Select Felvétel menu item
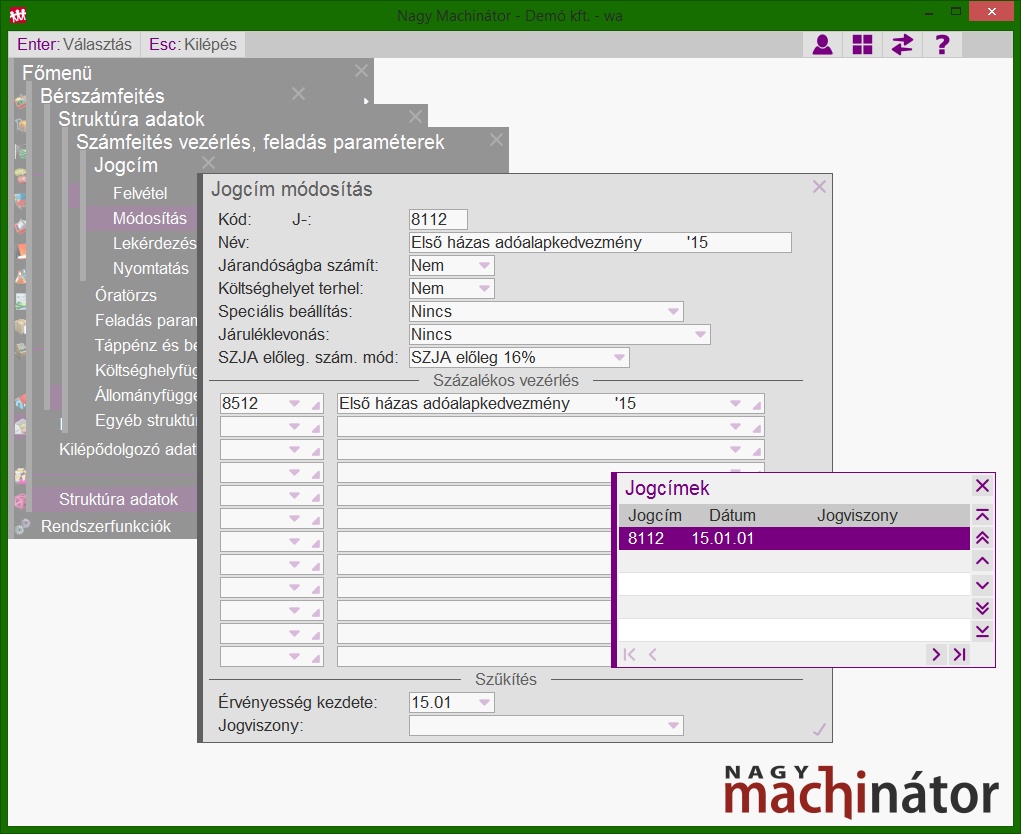1021x834 pixels. [140, 193]
